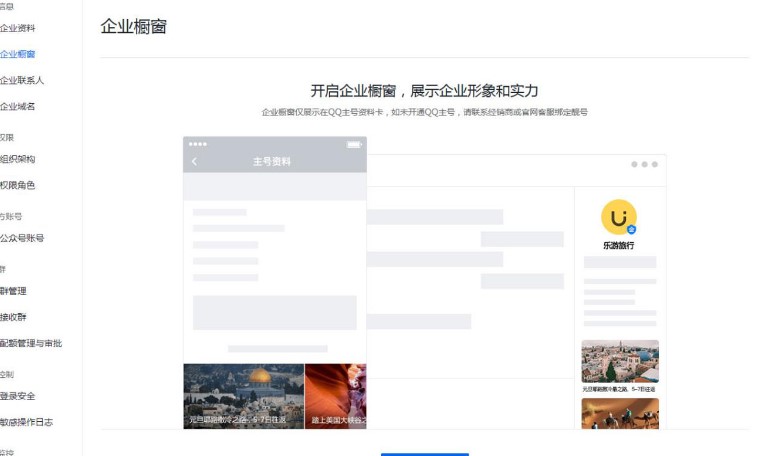Click the back arrow in 主号资料 preview
Screen dimensions: 757x456
(x=195, y=162)
